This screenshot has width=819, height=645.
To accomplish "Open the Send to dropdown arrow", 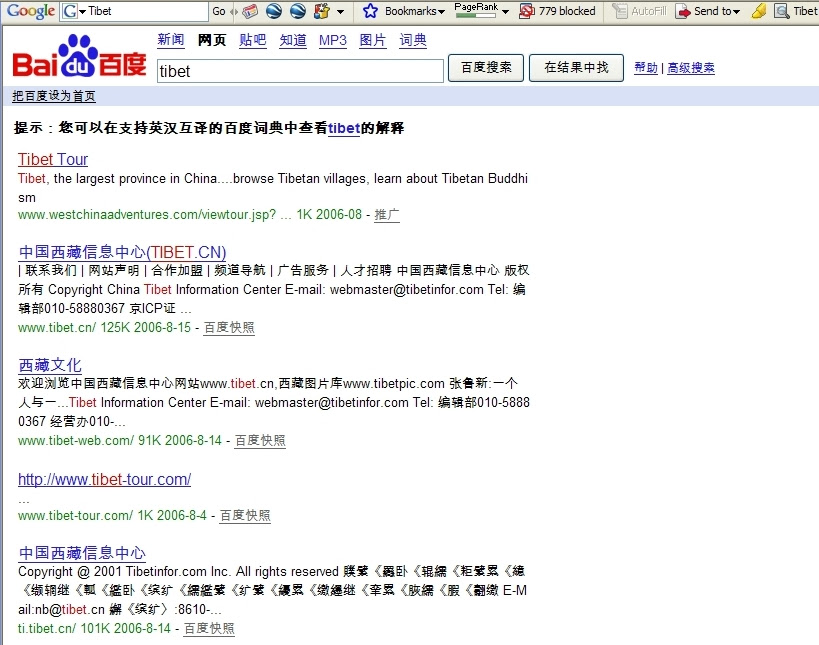I will (x=736, y=11).
